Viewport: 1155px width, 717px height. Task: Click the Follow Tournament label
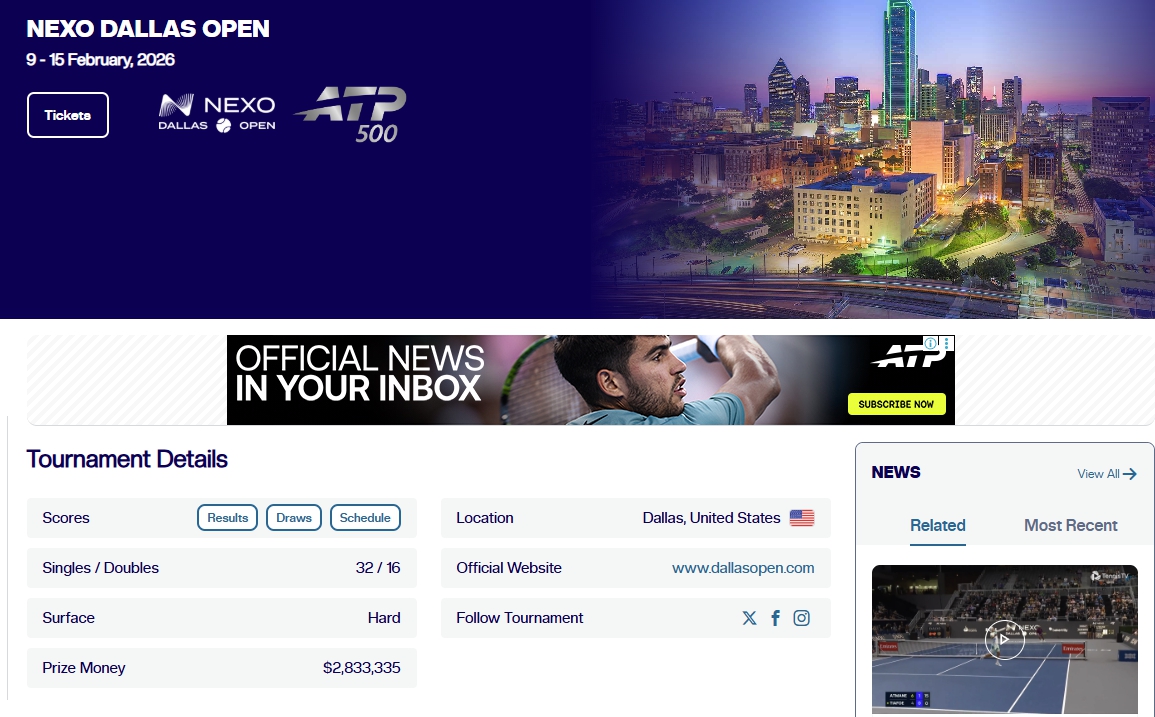coord(519,618)
